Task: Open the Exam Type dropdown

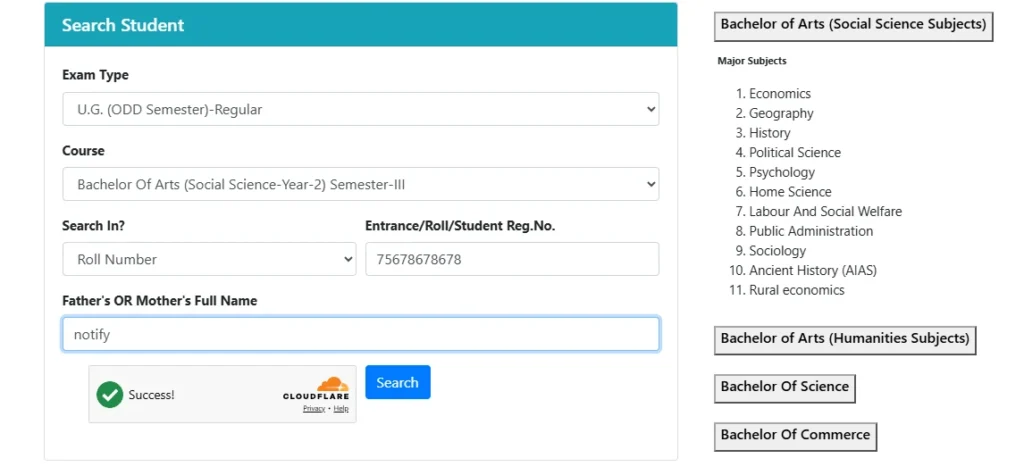Action: (360, 109)
